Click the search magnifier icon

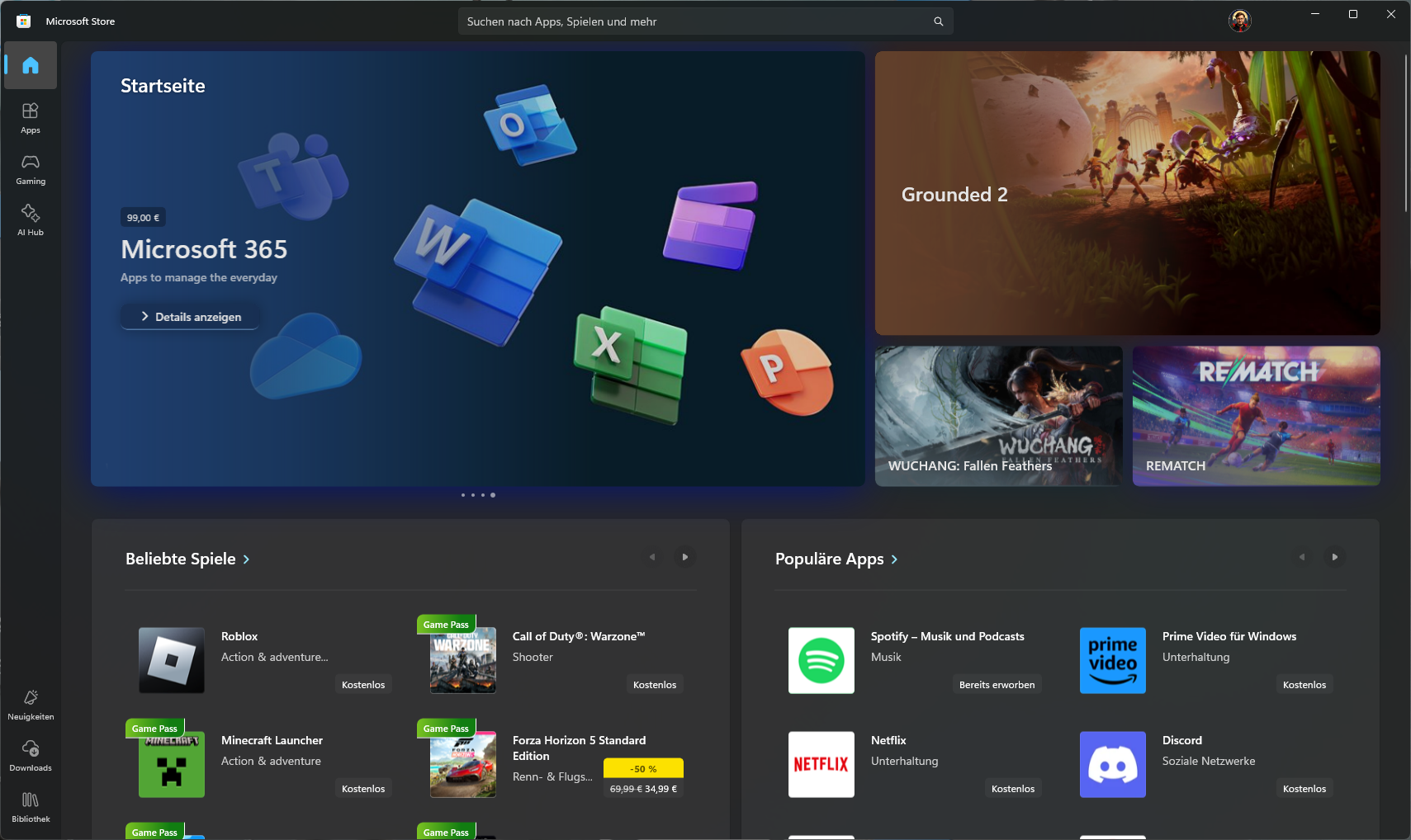pyautogui.click(x=938, y=21)
